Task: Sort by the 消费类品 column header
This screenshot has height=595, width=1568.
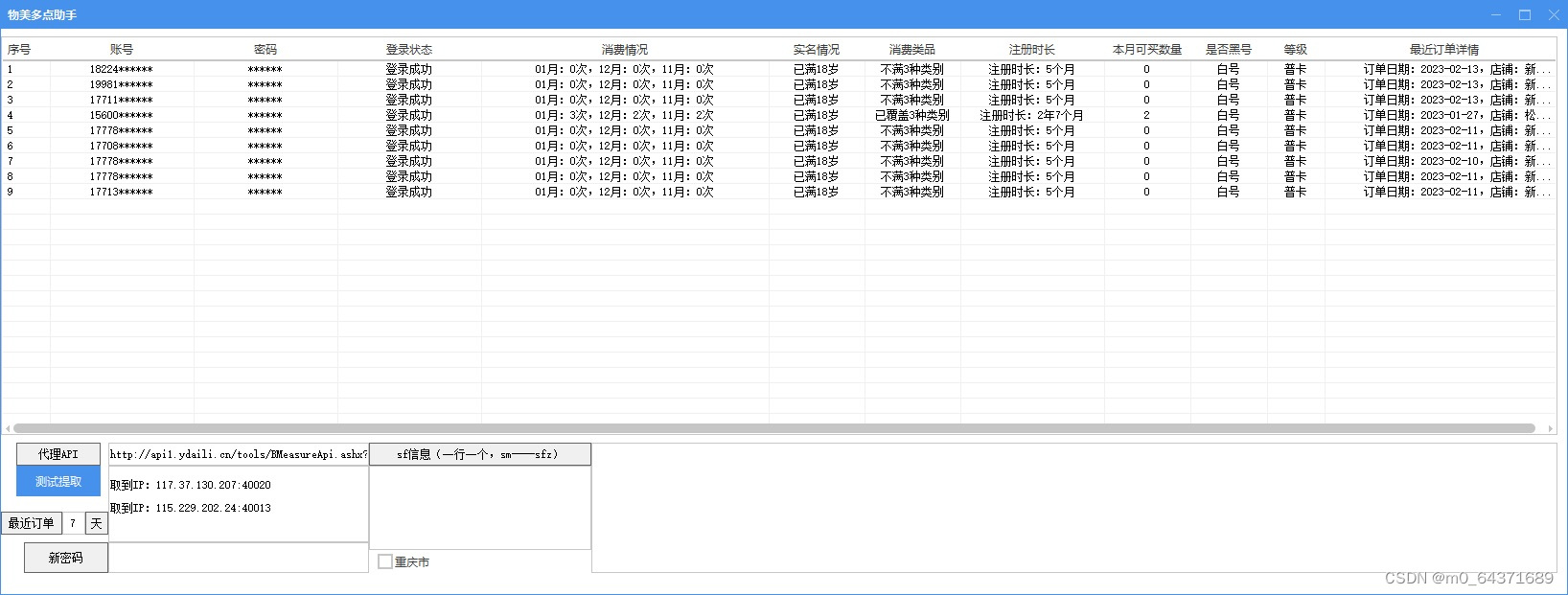Action: [x=912, y=50]
